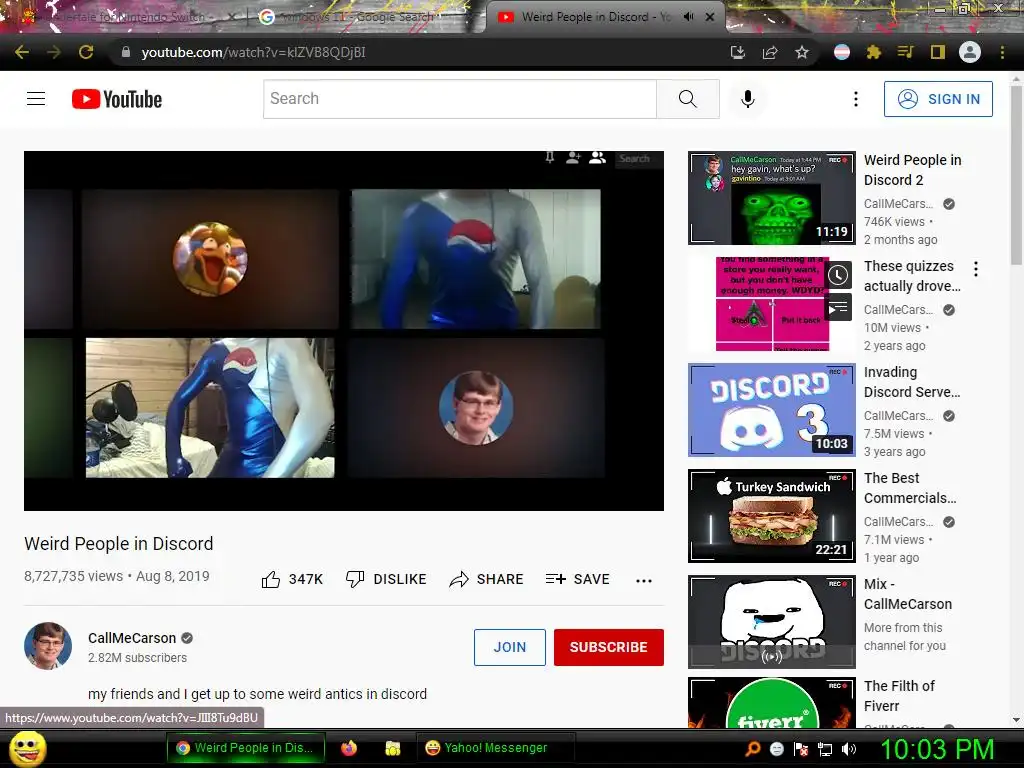This screenshot has height=768, width=1024.
Task: Share the video
Action: (x=487, y=579)
